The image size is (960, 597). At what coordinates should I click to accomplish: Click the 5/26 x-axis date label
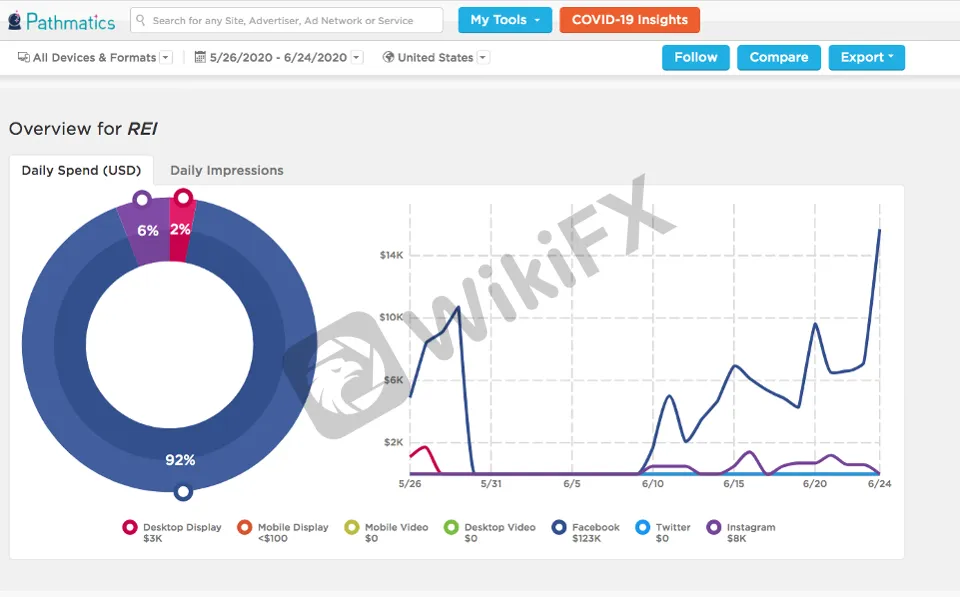point(410,484)
